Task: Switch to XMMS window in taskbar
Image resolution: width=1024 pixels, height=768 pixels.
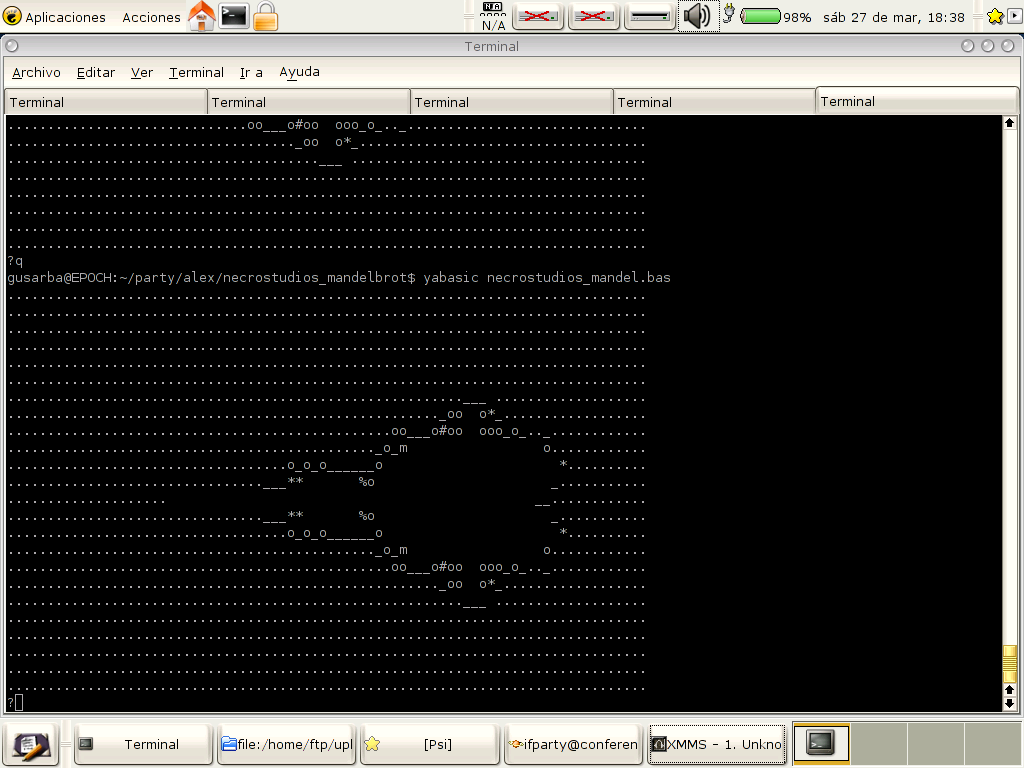Action: [716, 744]
